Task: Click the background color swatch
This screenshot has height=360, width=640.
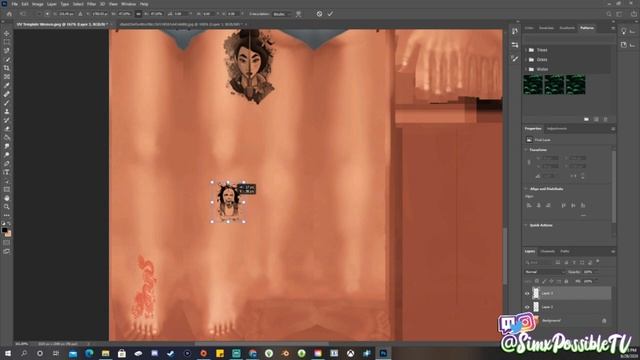Action: click(x=8, y=234)
